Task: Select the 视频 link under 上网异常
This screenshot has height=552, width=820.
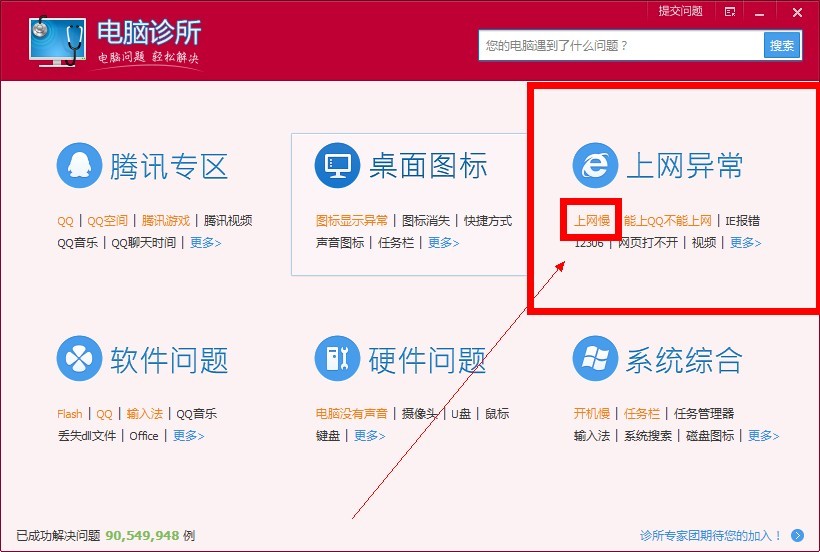Action: coord(704,243)
